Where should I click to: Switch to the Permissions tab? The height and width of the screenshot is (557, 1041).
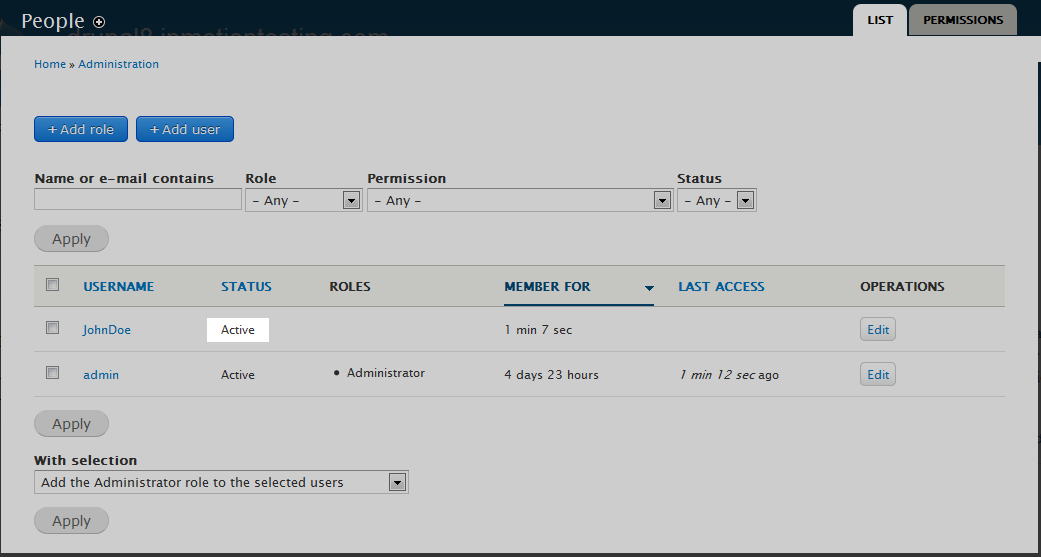(963, 20)
